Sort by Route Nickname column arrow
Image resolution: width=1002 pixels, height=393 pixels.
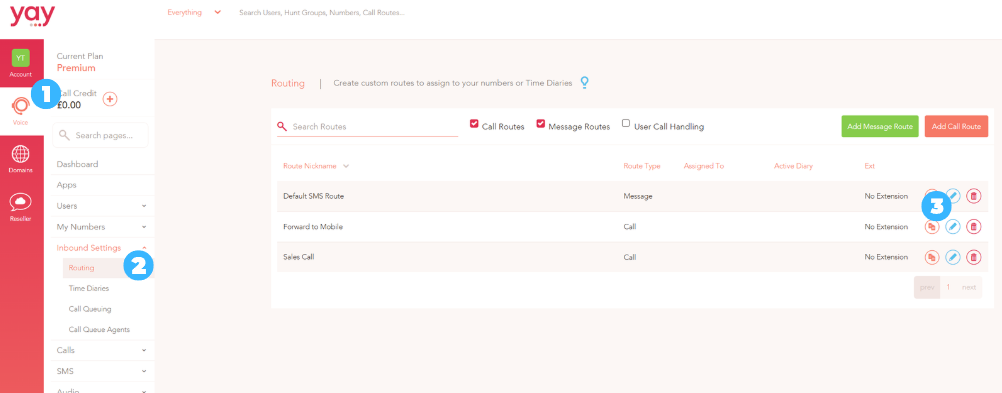(346, 166)
